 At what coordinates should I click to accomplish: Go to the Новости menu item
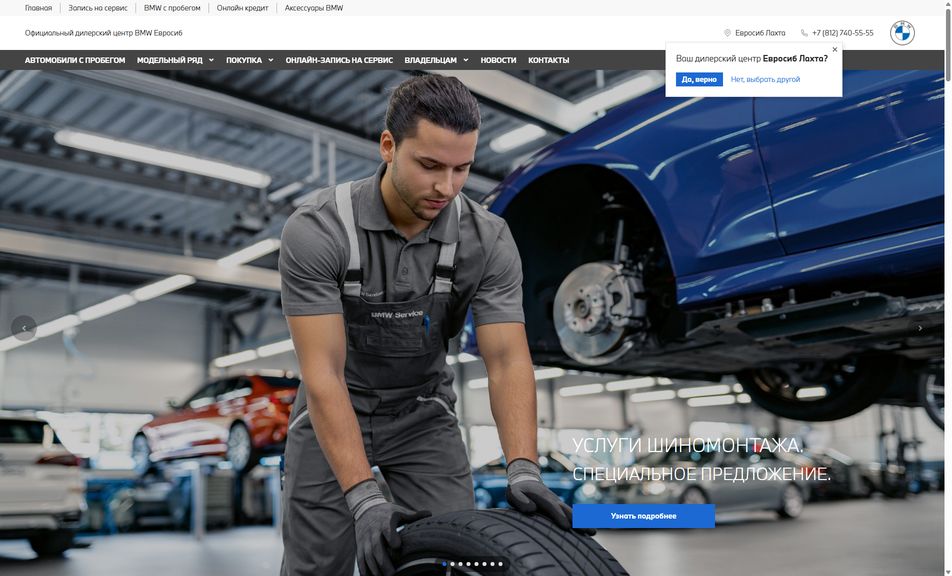tap(498, 60)
